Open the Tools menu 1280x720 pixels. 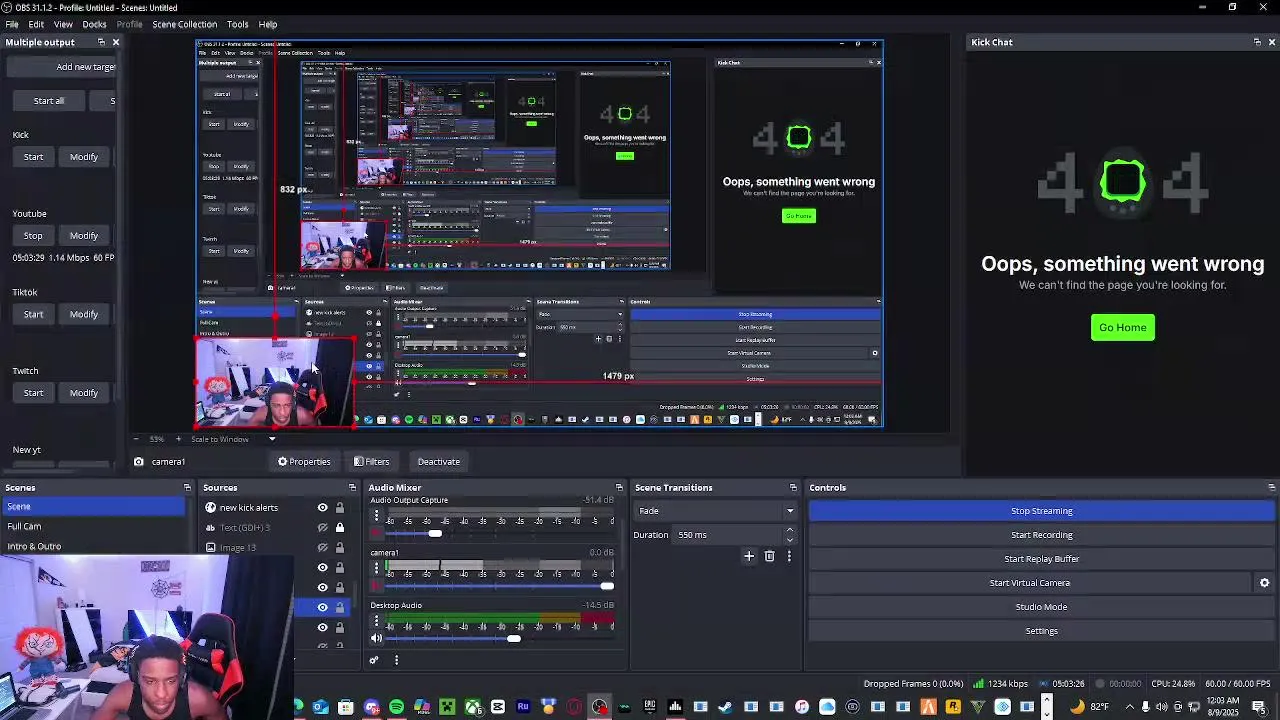point(237,24)
